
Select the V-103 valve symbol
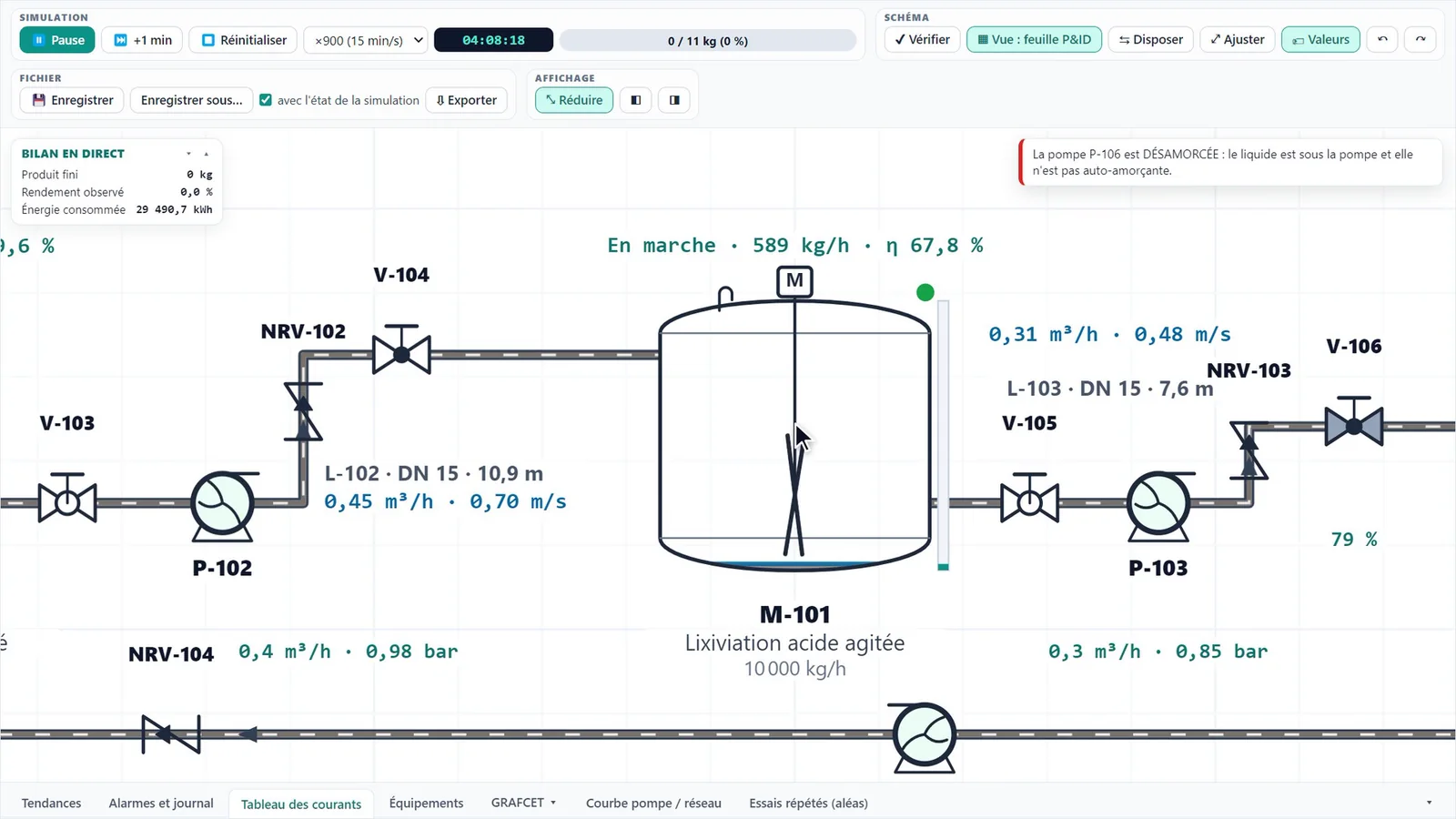[67, 498]
